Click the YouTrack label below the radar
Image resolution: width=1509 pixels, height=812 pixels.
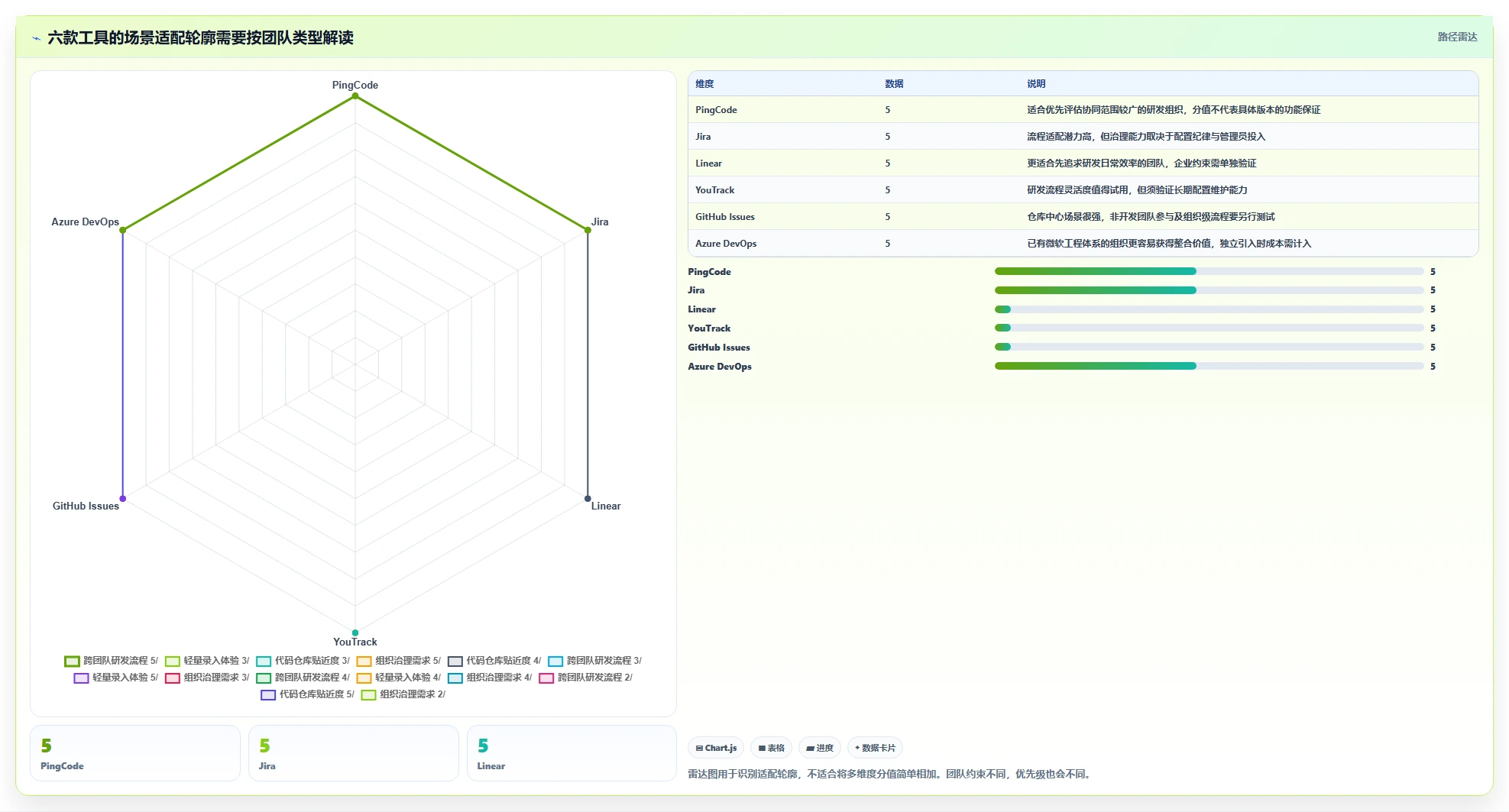pyautogui.click(x=355, y=642)
